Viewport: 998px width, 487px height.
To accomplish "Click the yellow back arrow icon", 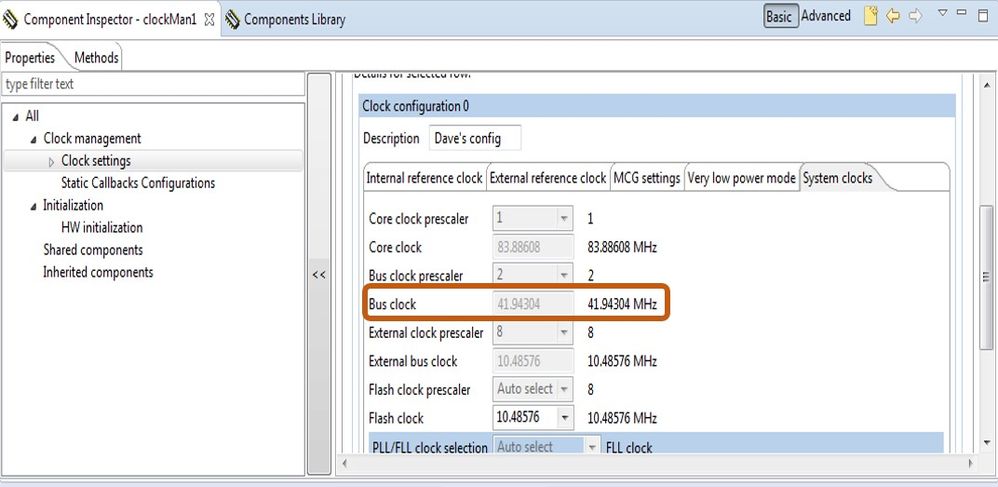I will click(x=893, y=16).
